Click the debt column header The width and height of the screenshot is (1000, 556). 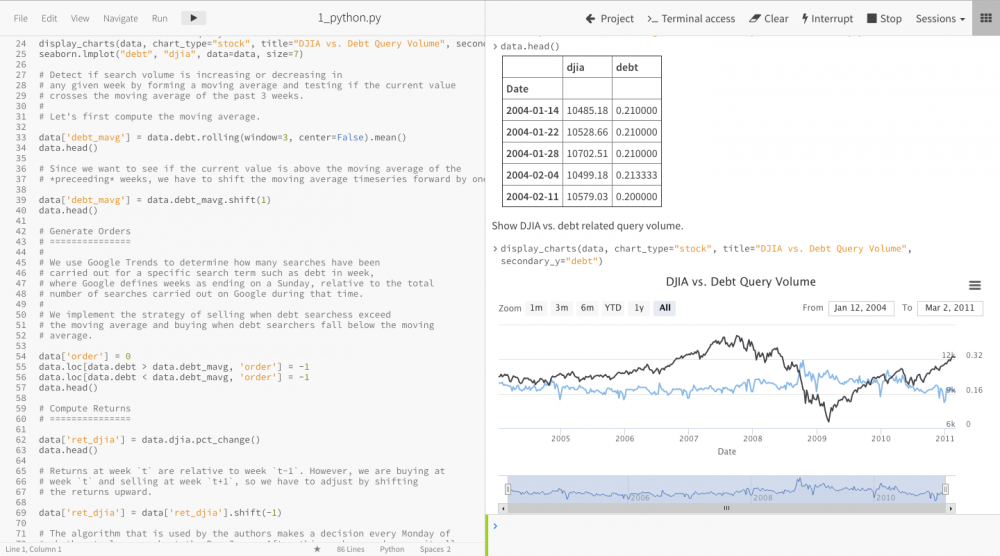(636, 67)
